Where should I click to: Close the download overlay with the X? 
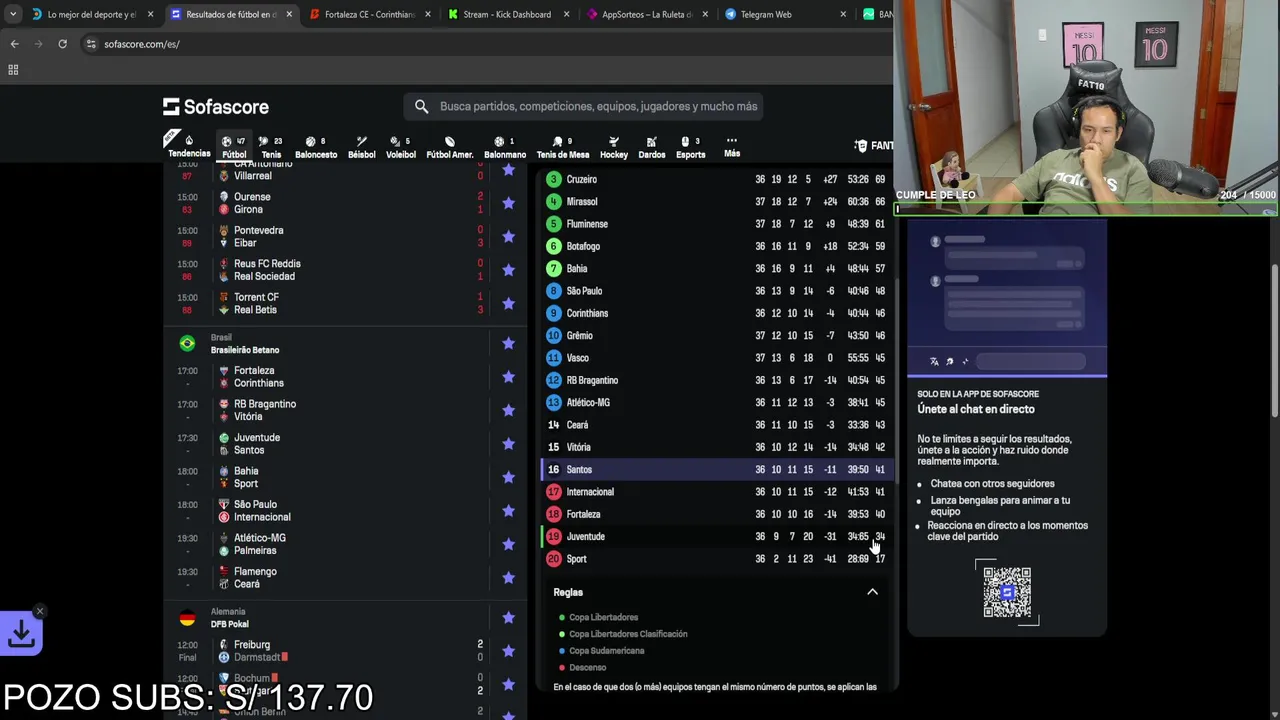pyautogui.click(x=39, y=611)
